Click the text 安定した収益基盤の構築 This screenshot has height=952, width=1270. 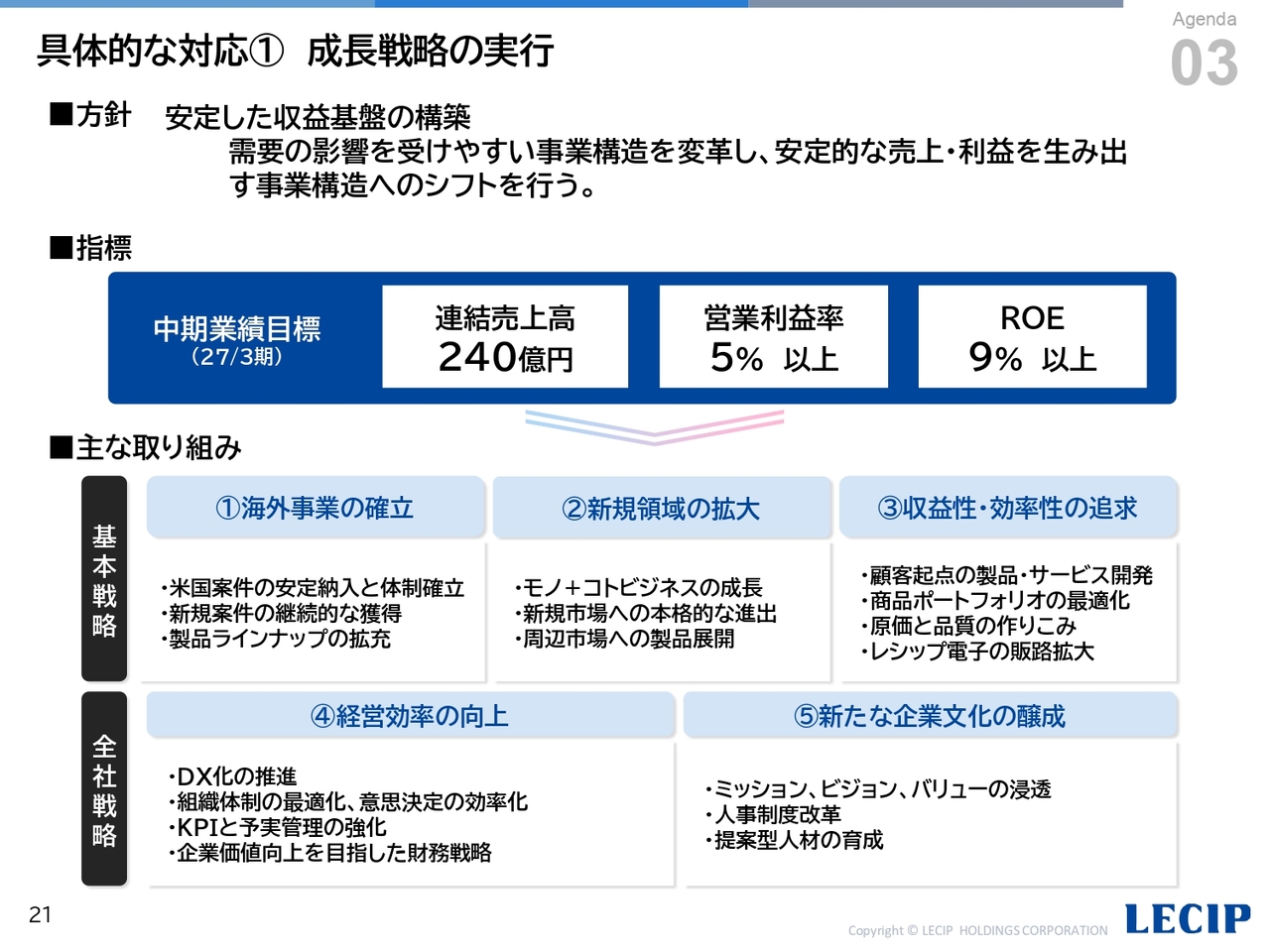pos(317,117)
